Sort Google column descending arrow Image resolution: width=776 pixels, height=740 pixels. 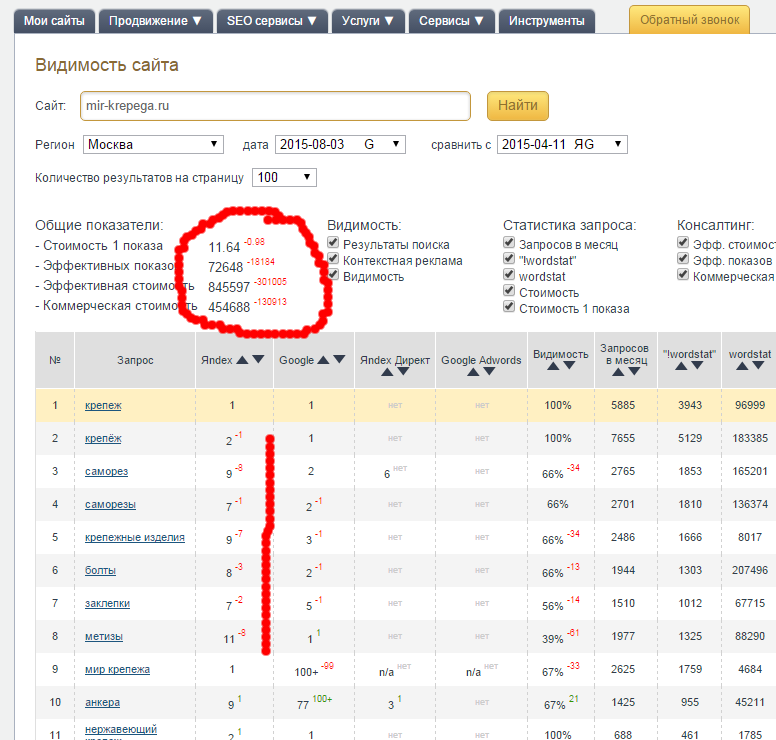tap(338, 360)
